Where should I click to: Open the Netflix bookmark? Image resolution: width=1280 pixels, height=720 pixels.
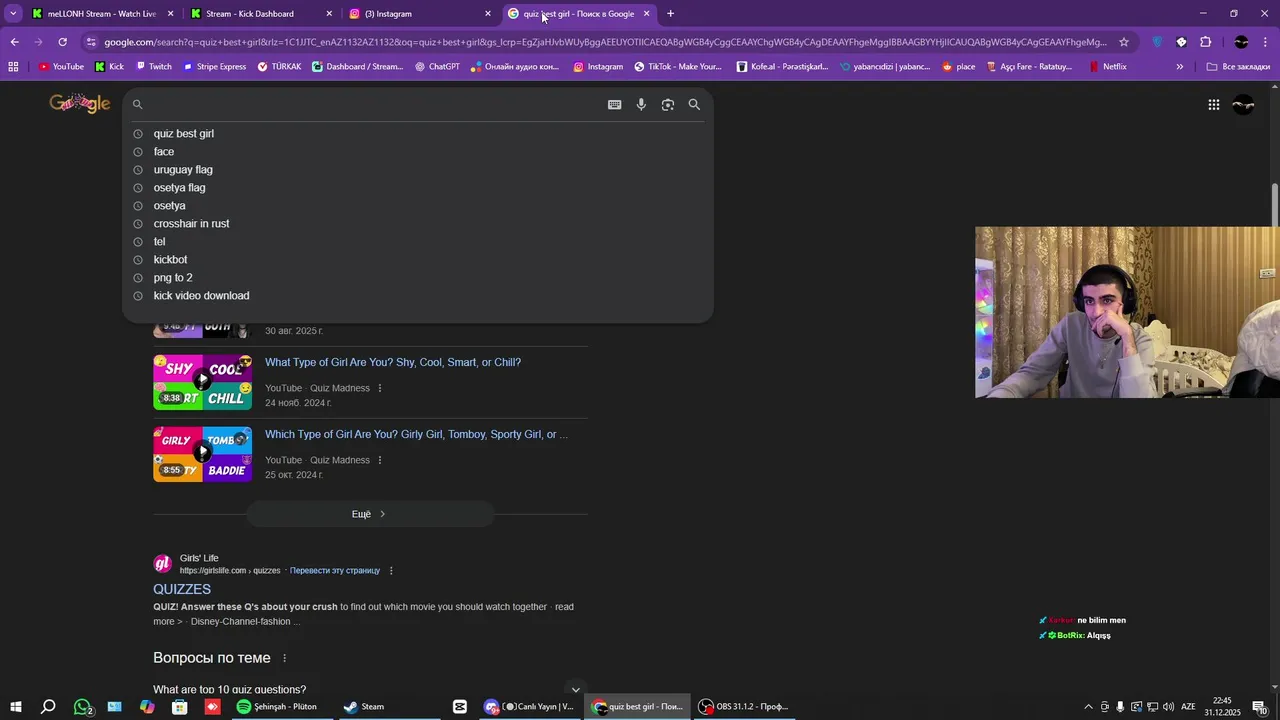(1108, 67)
